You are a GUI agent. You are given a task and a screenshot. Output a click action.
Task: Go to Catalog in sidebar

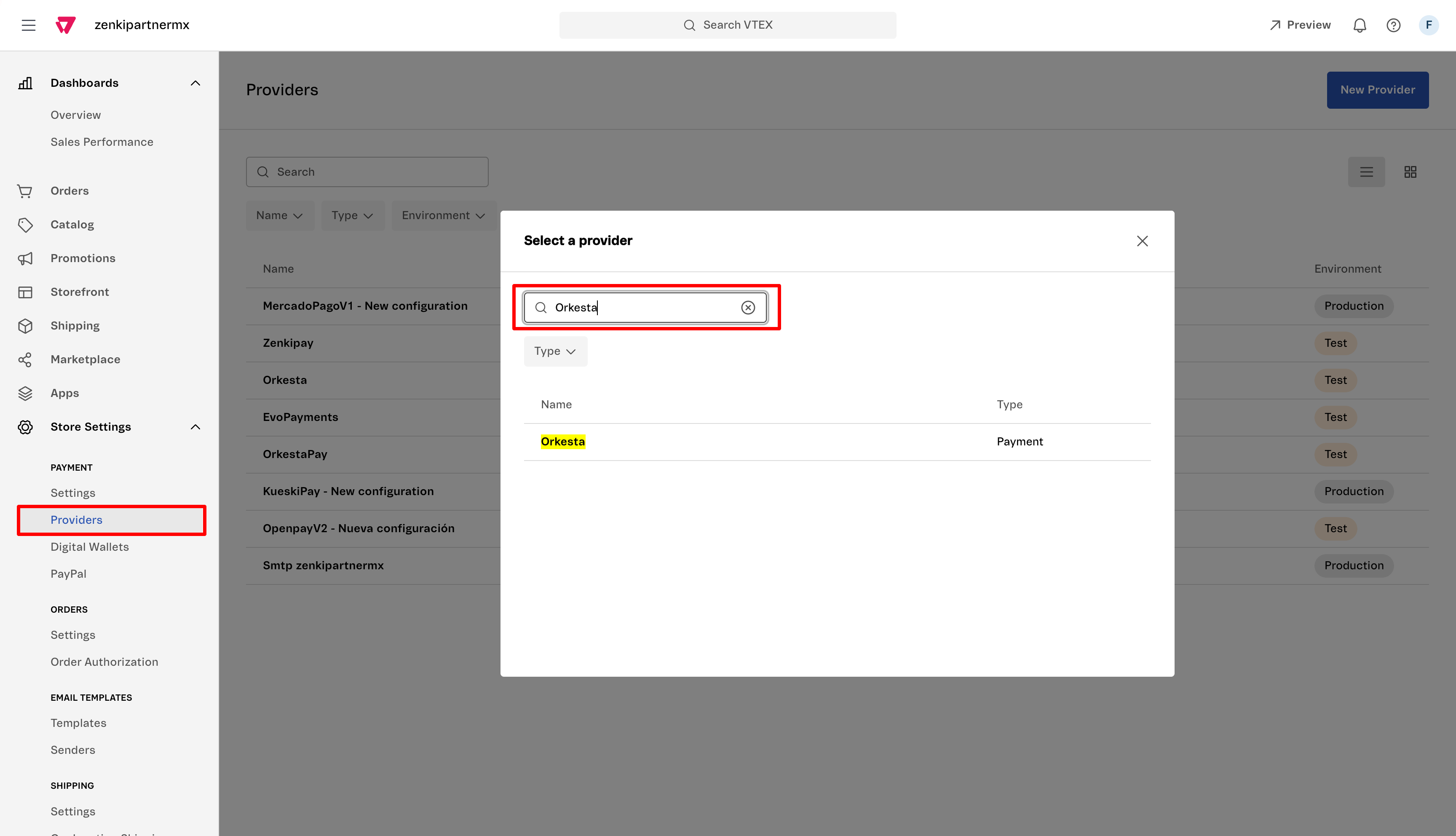click(72, 225)
